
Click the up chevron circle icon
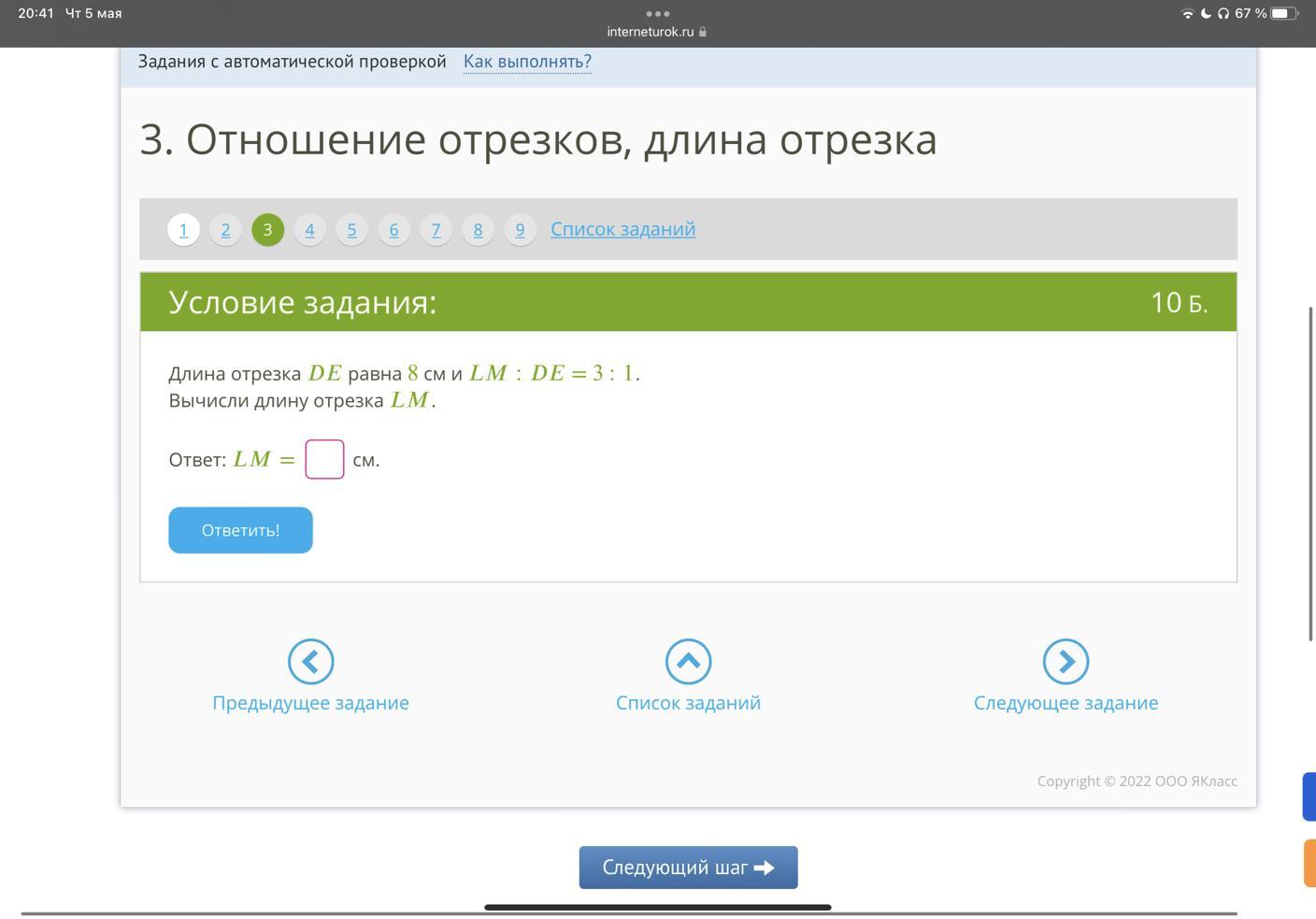pyautogui.click(x=688, y=662)
